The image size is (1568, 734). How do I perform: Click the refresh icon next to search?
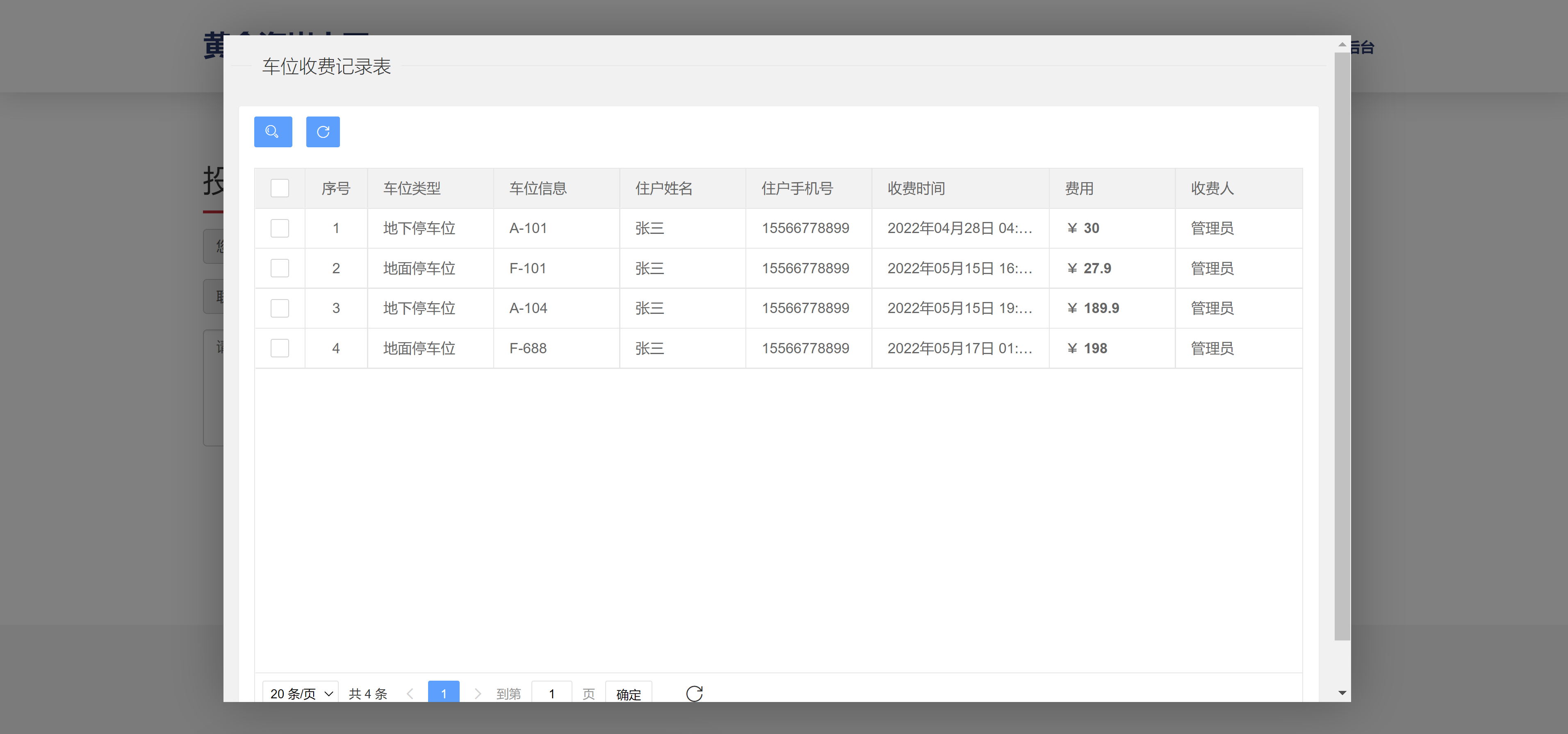pos(323,132)
